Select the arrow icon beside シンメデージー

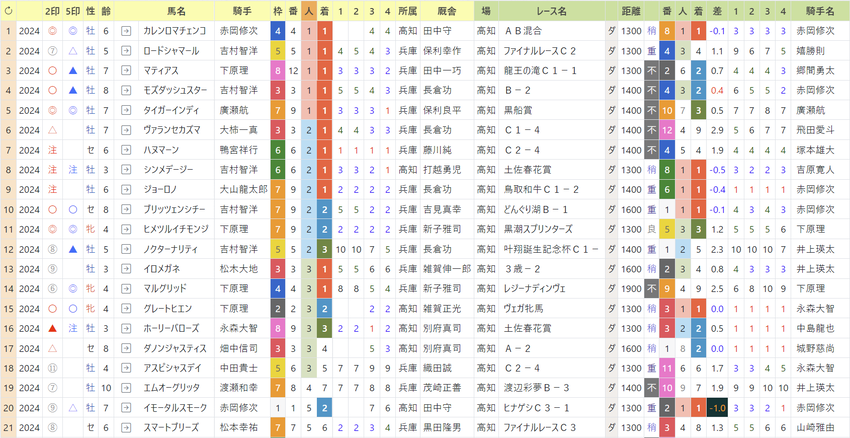(126, 170)
